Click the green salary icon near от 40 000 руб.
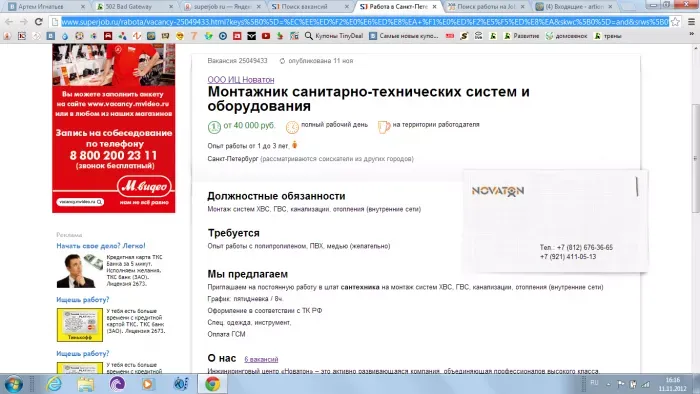Screen dimensions: 700x394 214,127
